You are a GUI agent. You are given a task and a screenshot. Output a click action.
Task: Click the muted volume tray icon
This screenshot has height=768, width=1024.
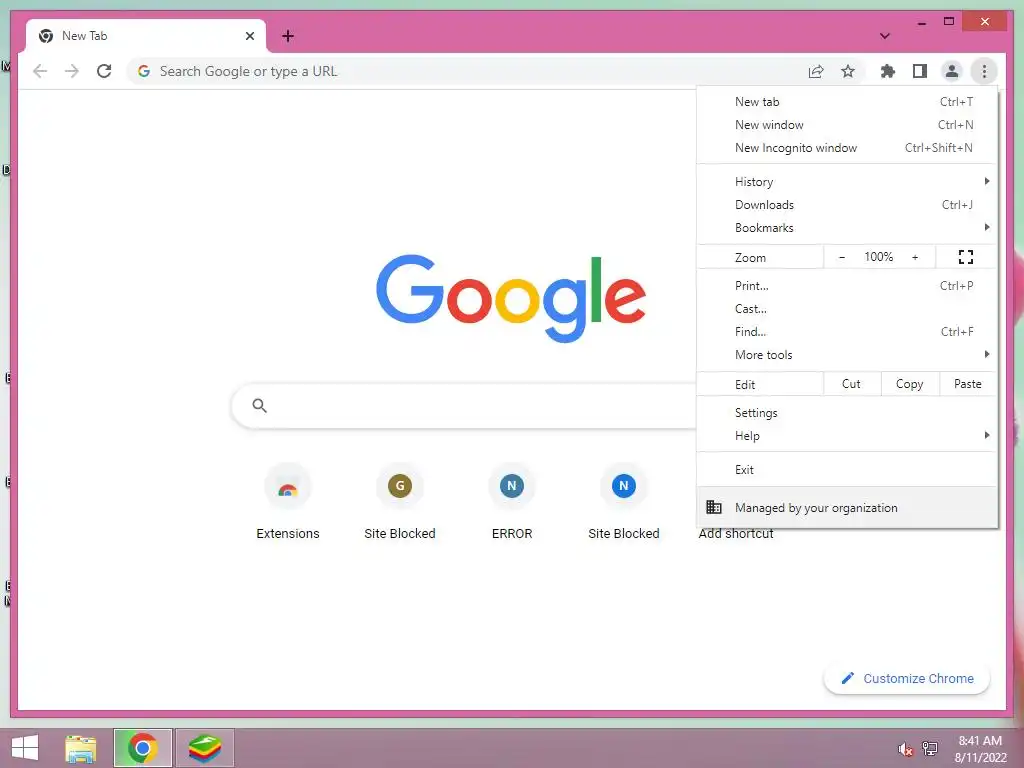905,749
